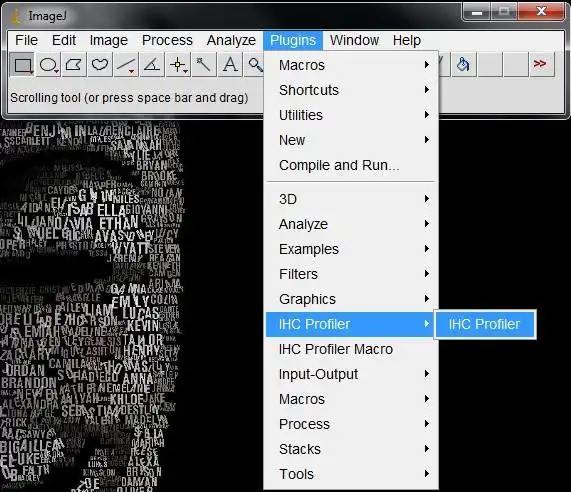Expand the New submenu
571x492 pixels.
[x=351, y=140]
